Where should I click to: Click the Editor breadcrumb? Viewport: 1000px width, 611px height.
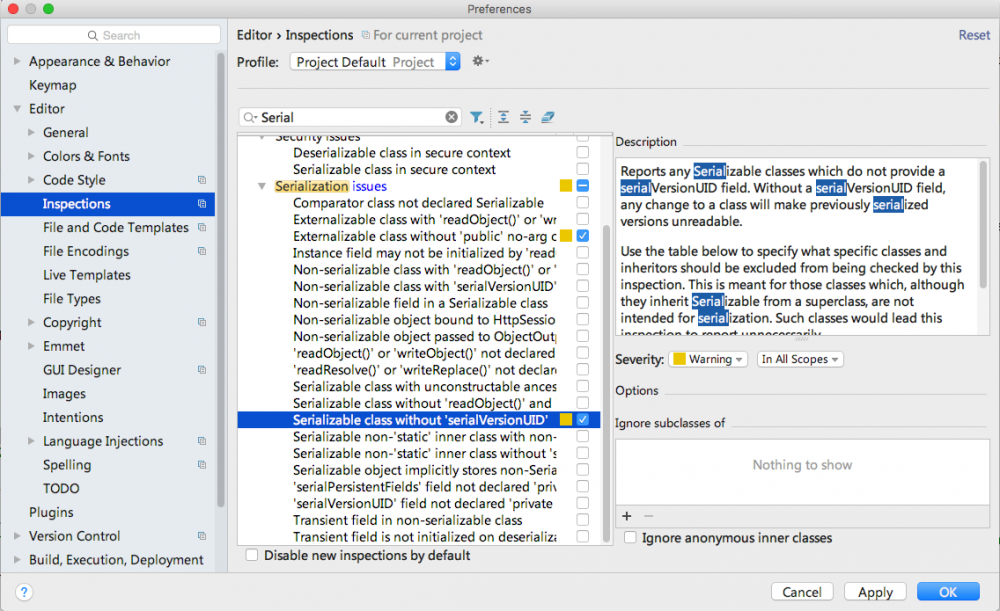pos(254,35)
